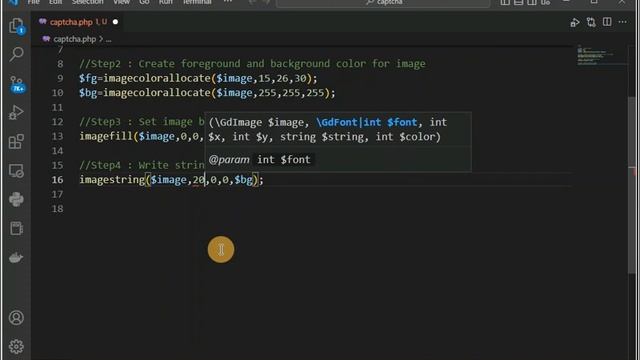
Task: Open the Remote Explorer view
Action: (16, 171)
